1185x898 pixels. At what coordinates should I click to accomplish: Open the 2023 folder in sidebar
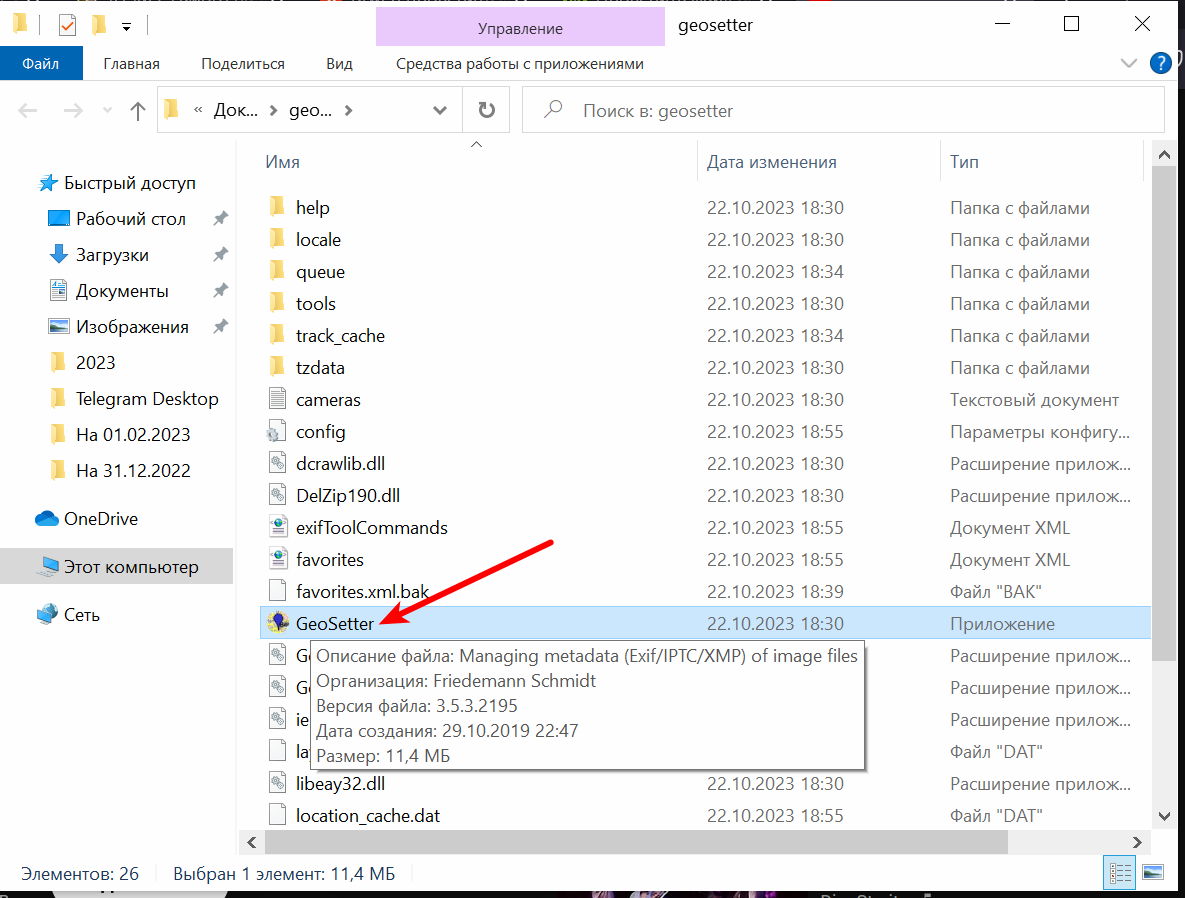click(95, 362)
